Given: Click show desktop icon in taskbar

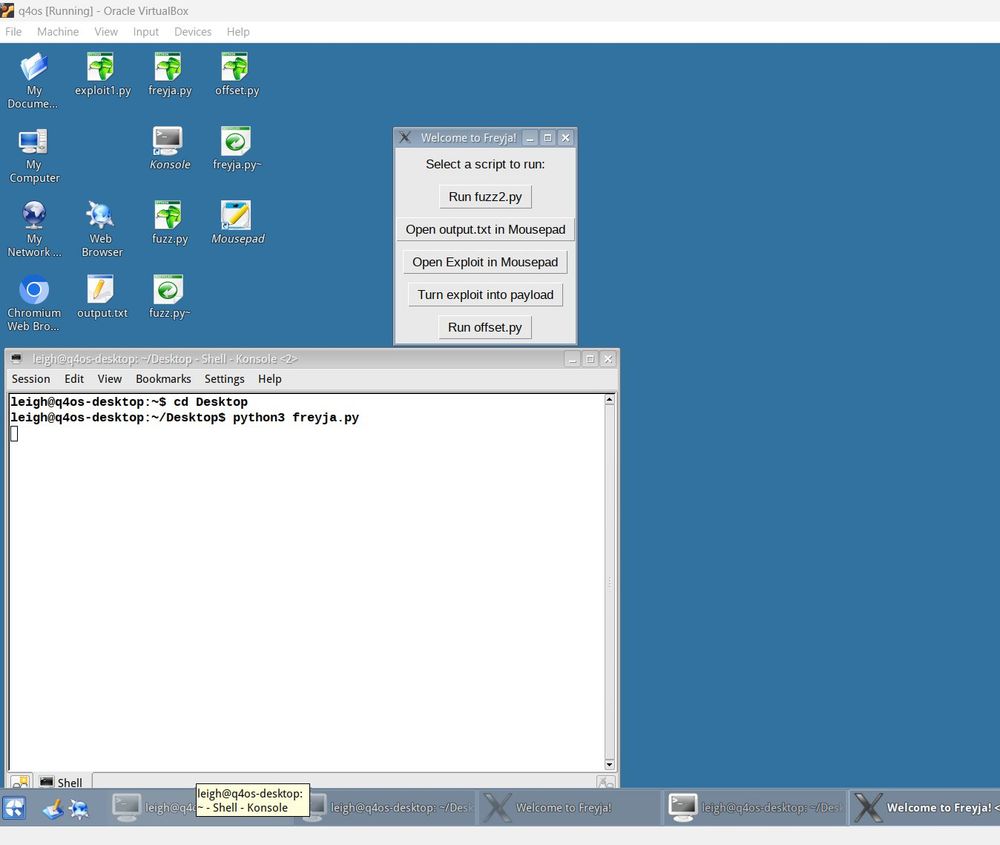Looking at the screenshot, I should [x=52, y=808].
